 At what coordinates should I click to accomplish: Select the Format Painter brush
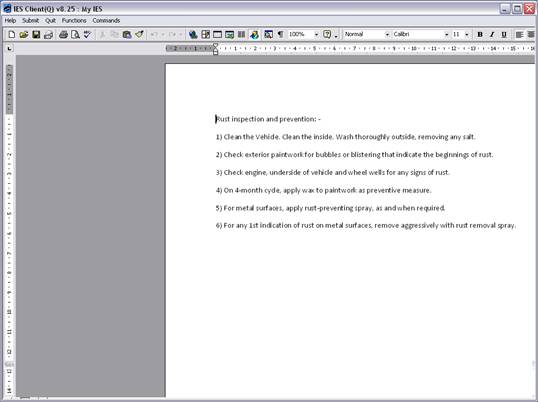point(139,34)
